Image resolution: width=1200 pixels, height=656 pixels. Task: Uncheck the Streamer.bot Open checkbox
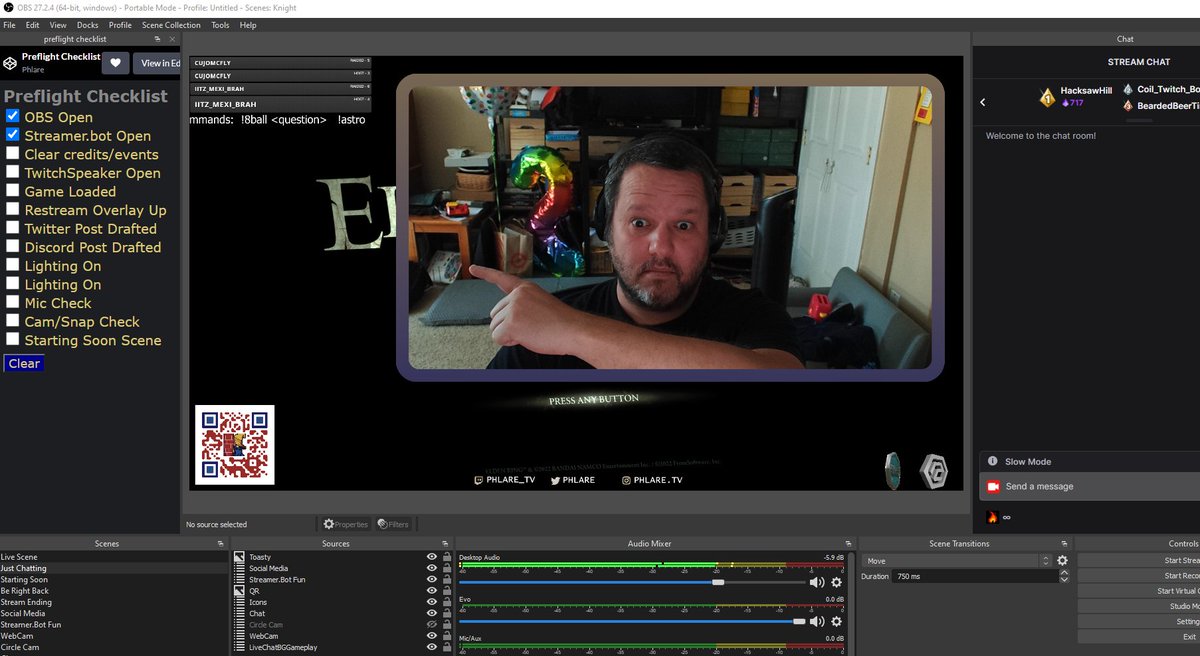click(13, 134)
